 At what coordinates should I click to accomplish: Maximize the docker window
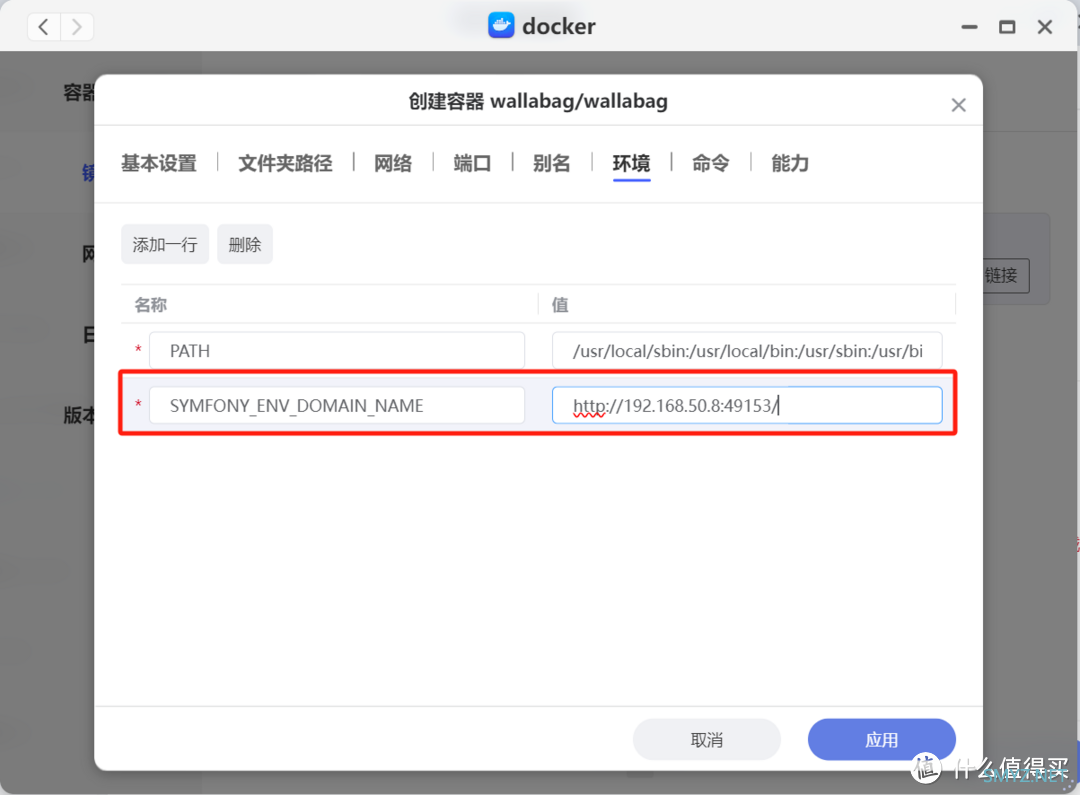[x=1007, y=27]
